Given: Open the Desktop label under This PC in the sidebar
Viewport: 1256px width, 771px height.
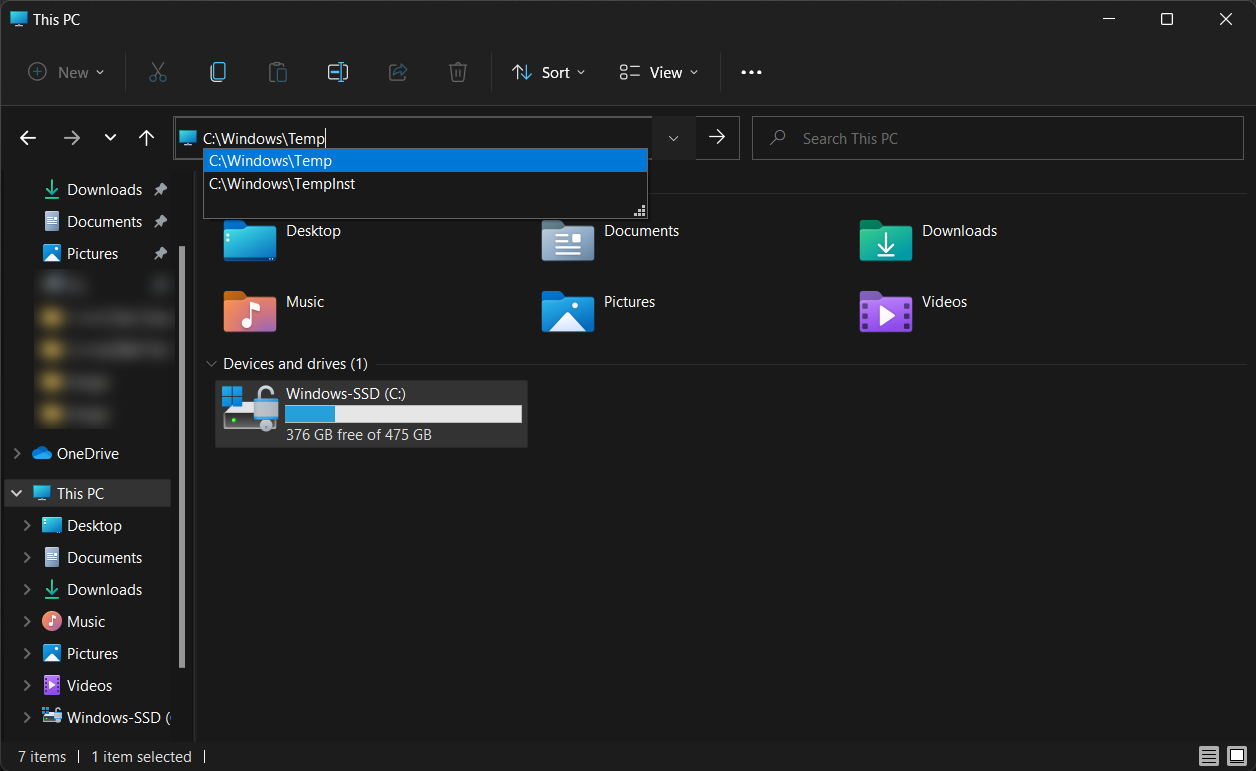Looking at the screenshot, I should (94, 525).
